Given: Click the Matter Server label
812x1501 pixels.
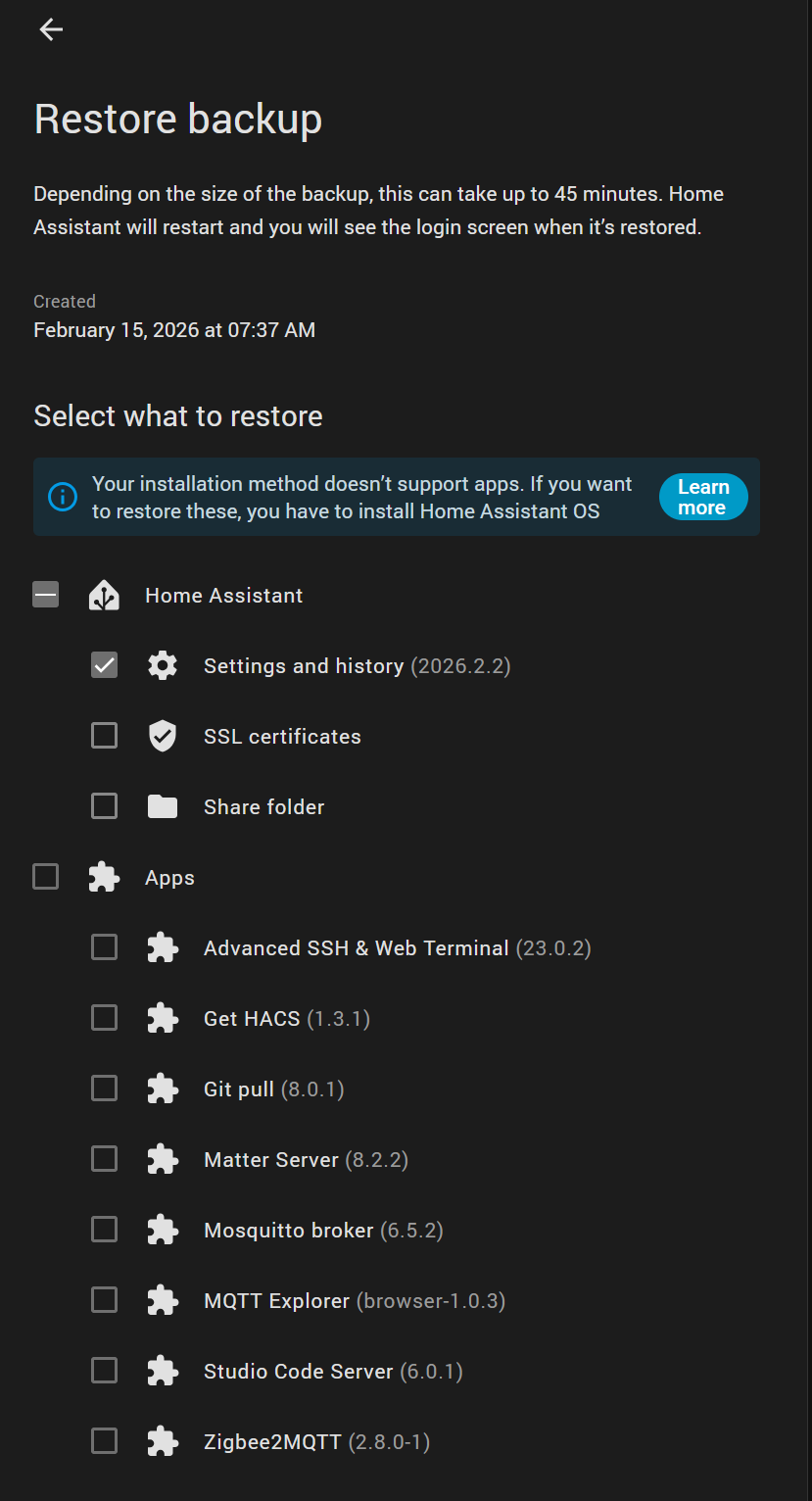Looking at the screenshot, I should tap(271, 1160).
